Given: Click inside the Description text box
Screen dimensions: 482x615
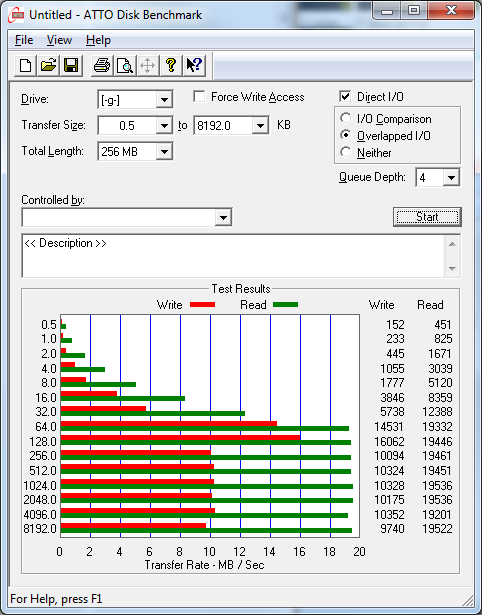Looking at the screenshot, I should click(234, 256).
